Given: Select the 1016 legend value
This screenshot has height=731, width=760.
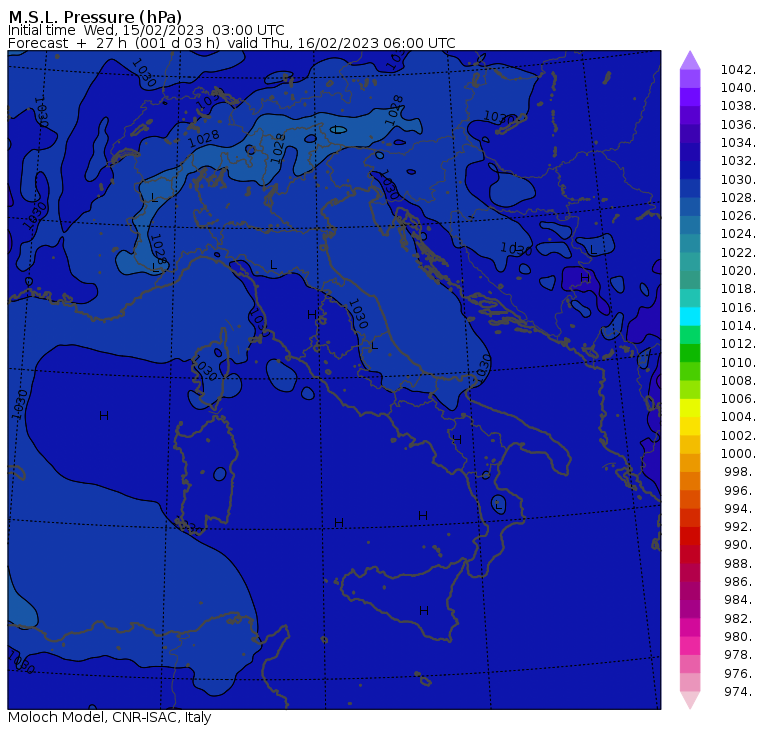Looking at the screenshot, I should point(738,307).
